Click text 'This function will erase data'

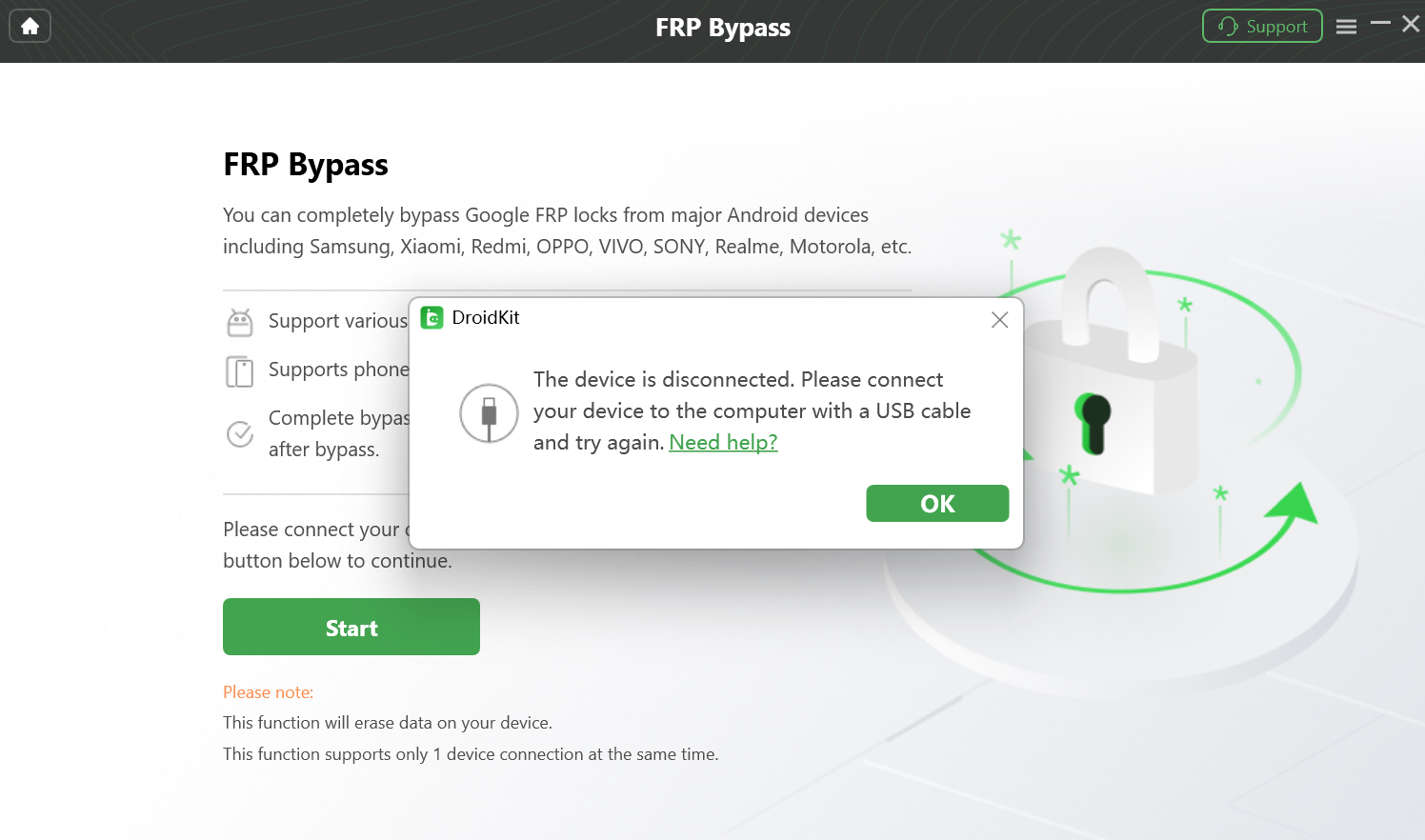[x=388, y=723]
